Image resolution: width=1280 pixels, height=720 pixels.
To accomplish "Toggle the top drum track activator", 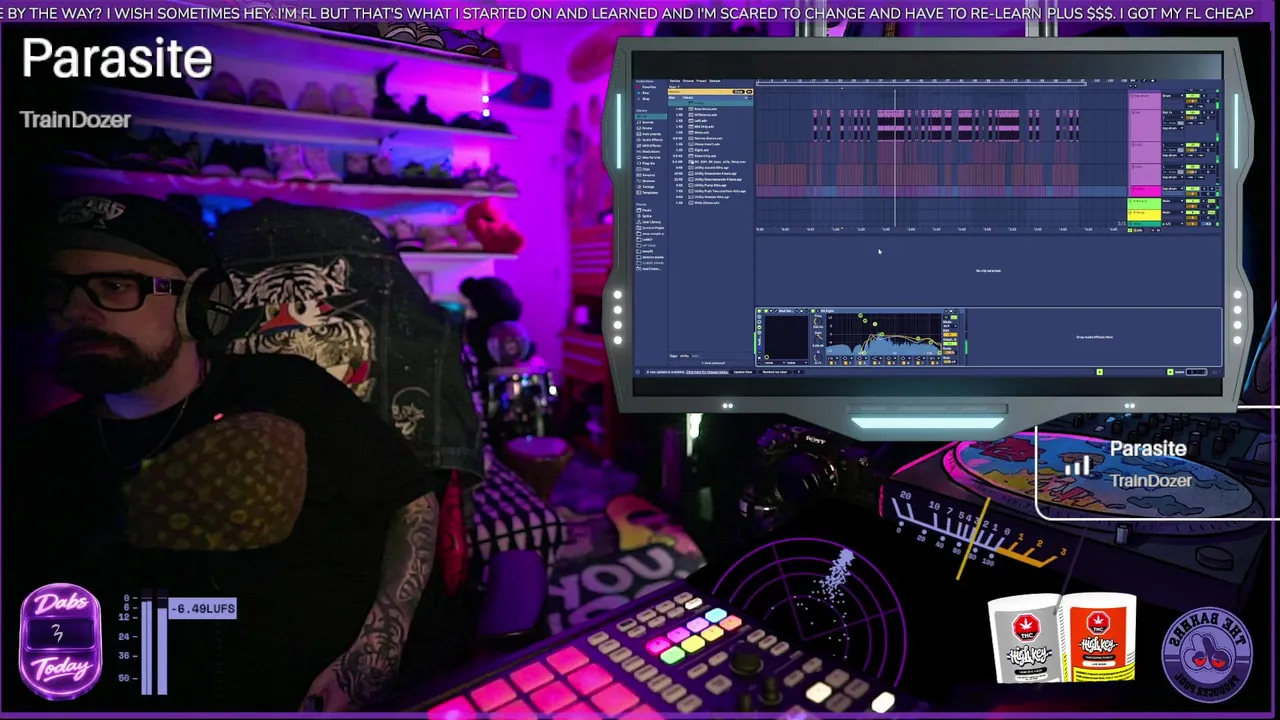I will pyautogui.click(x=1193, y=96).
